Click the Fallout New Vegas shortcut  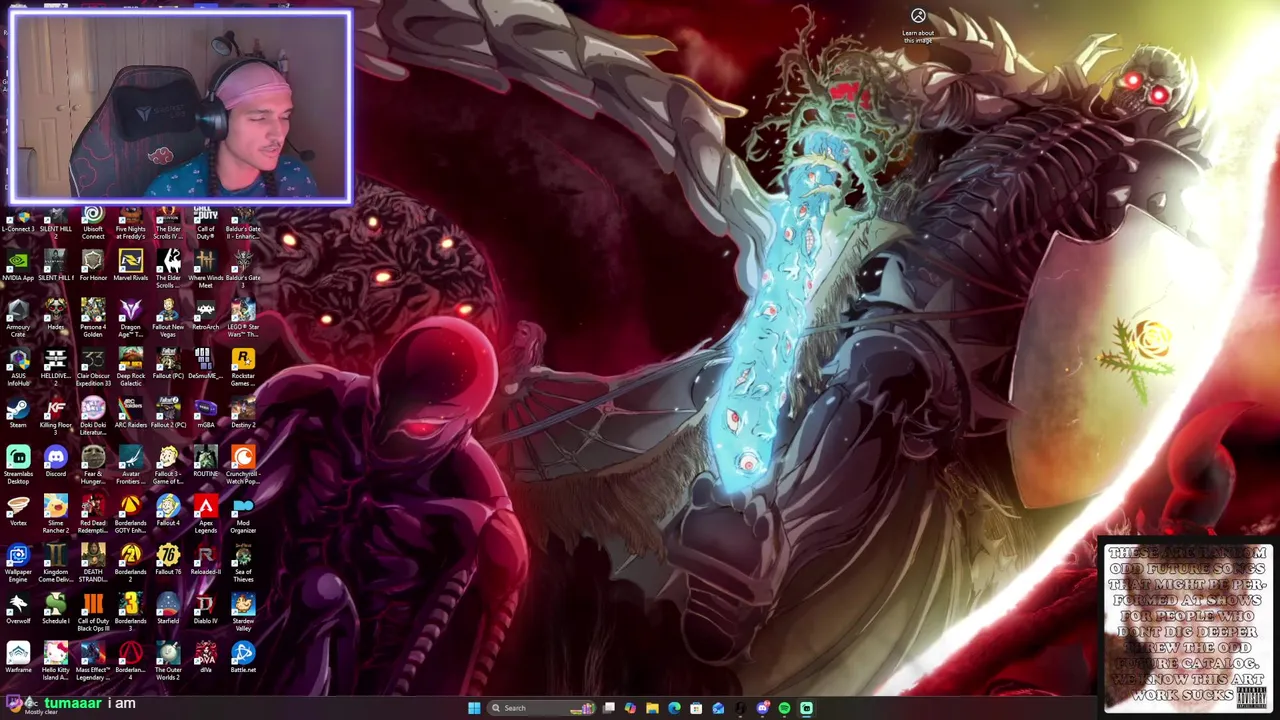168,320
